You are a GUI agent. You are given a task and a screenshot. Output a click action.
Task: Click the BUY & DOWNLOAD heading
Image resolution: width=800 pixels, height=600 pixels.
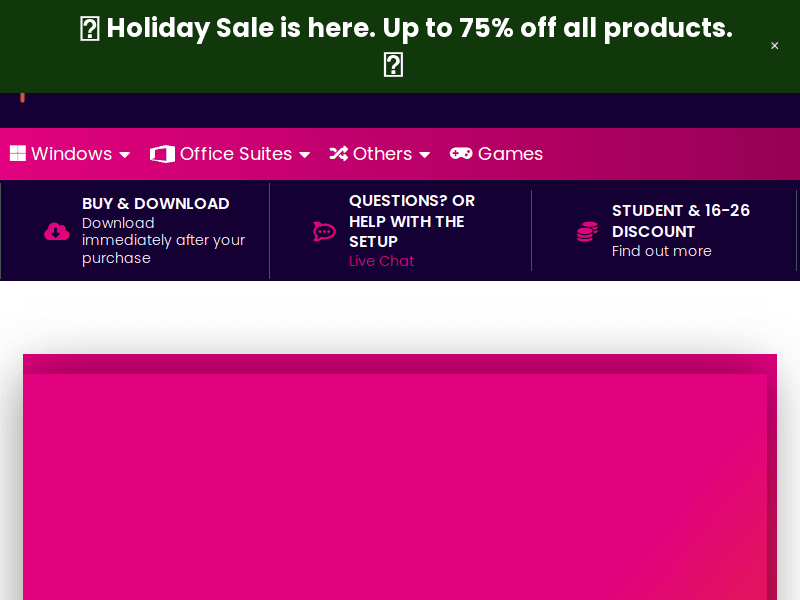155,203
